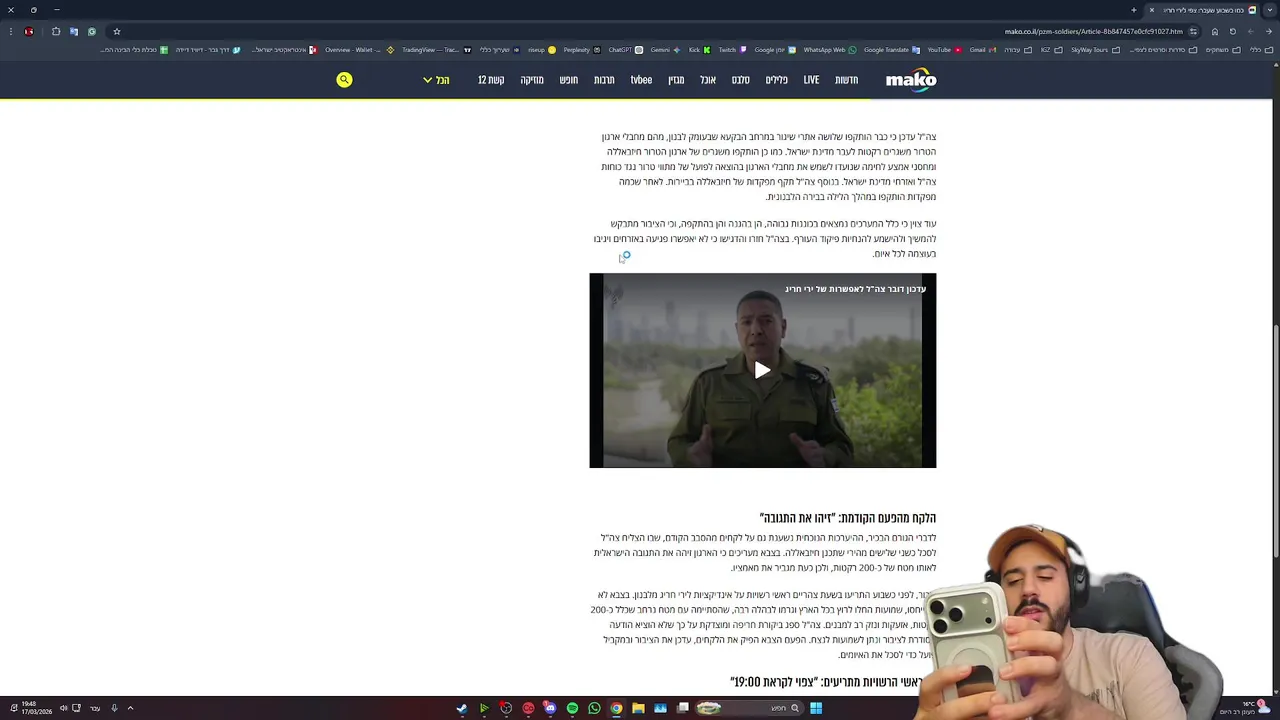Open the Windows Start button
Screen dimensions: 1280x720
(816, 708)
